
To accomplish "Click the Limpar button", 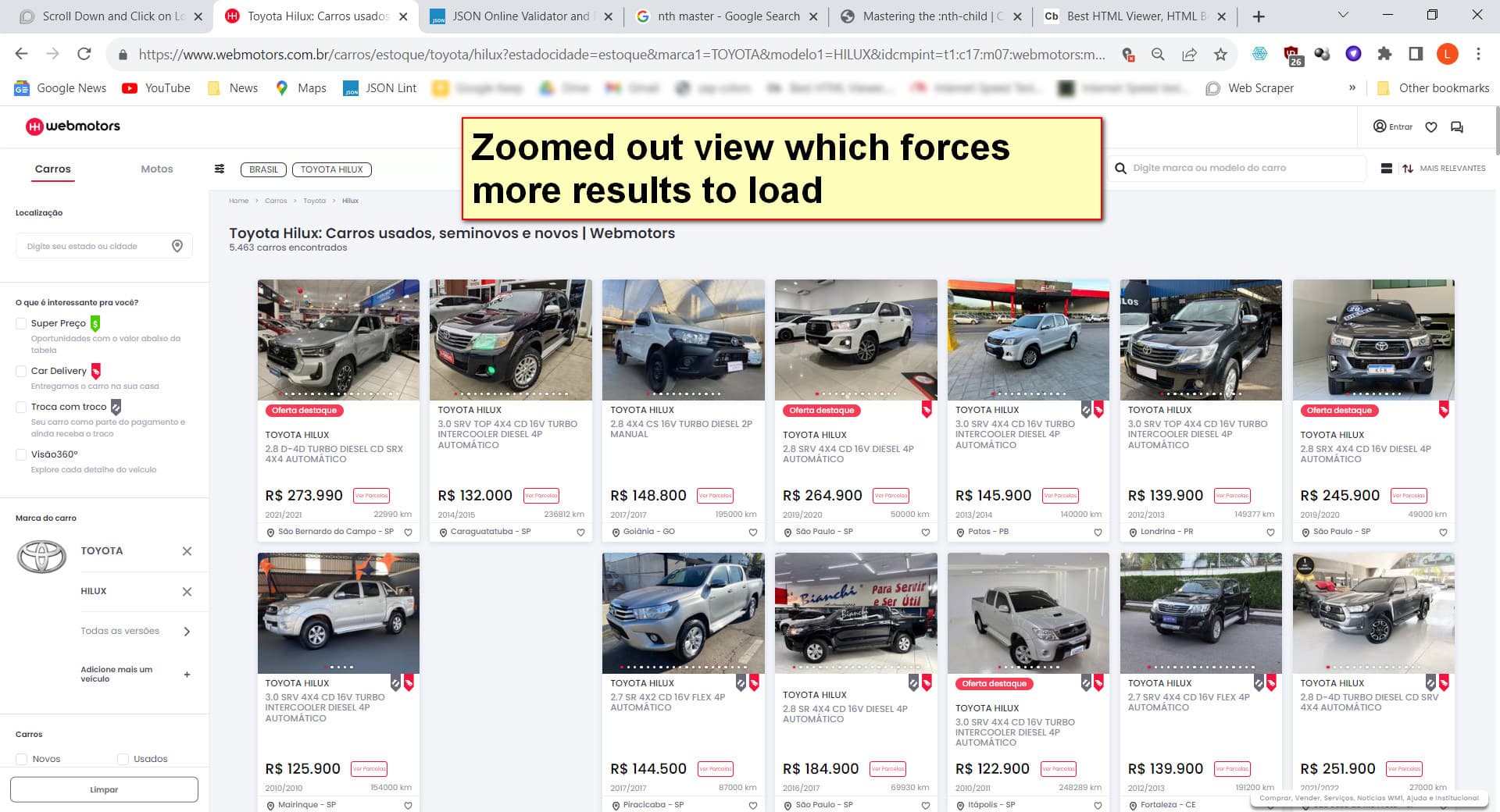I will (104, 789).
